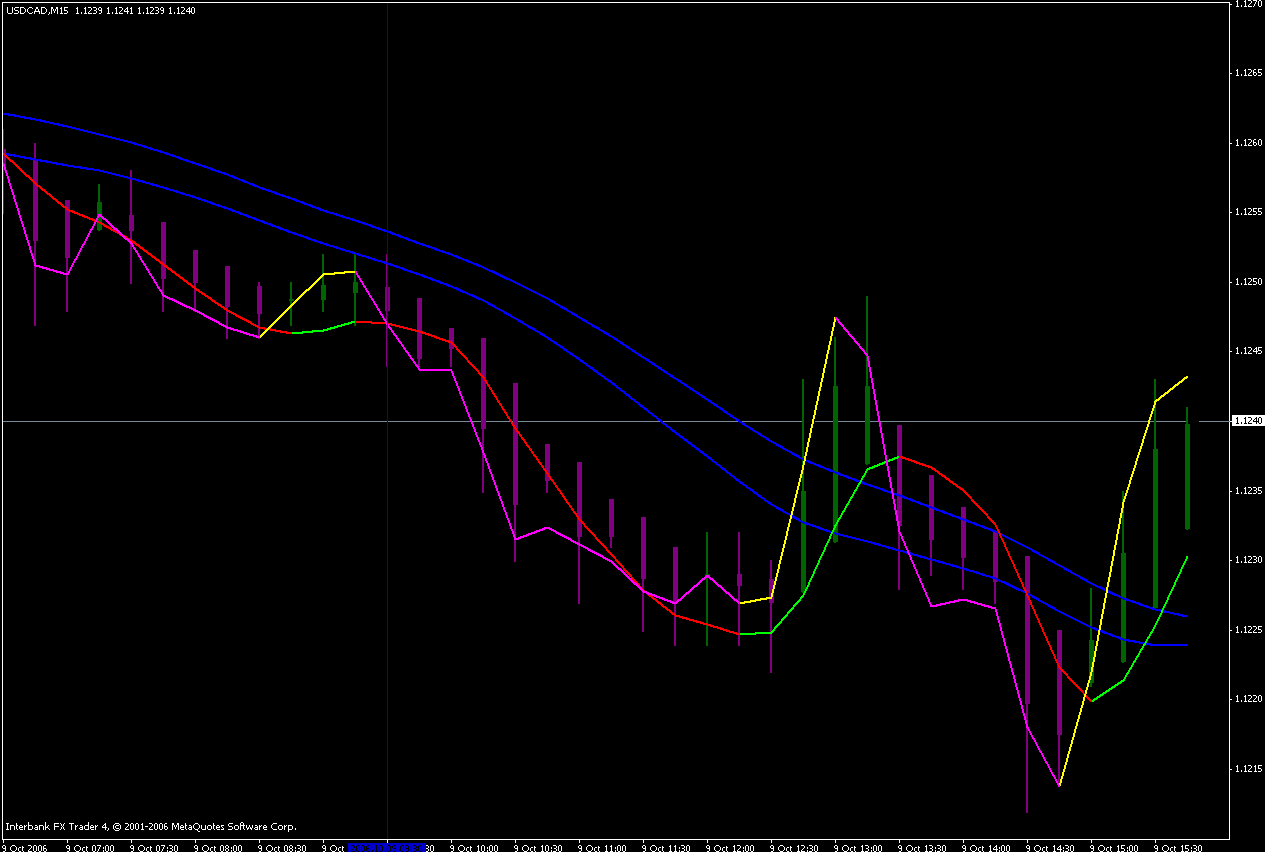Click the USDCAD,M15 chart title text
This screenshot has height=852, width=1265.
click(35, 10)
